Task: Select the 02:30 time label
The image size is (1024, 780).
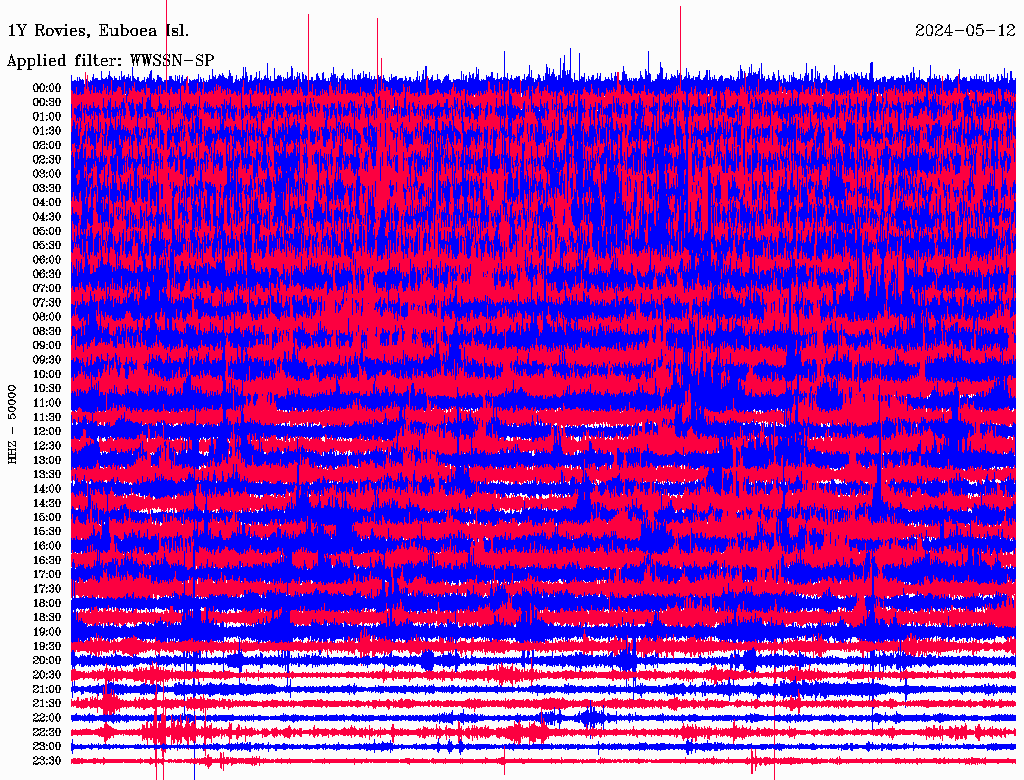Action: (x=47, y=160)
